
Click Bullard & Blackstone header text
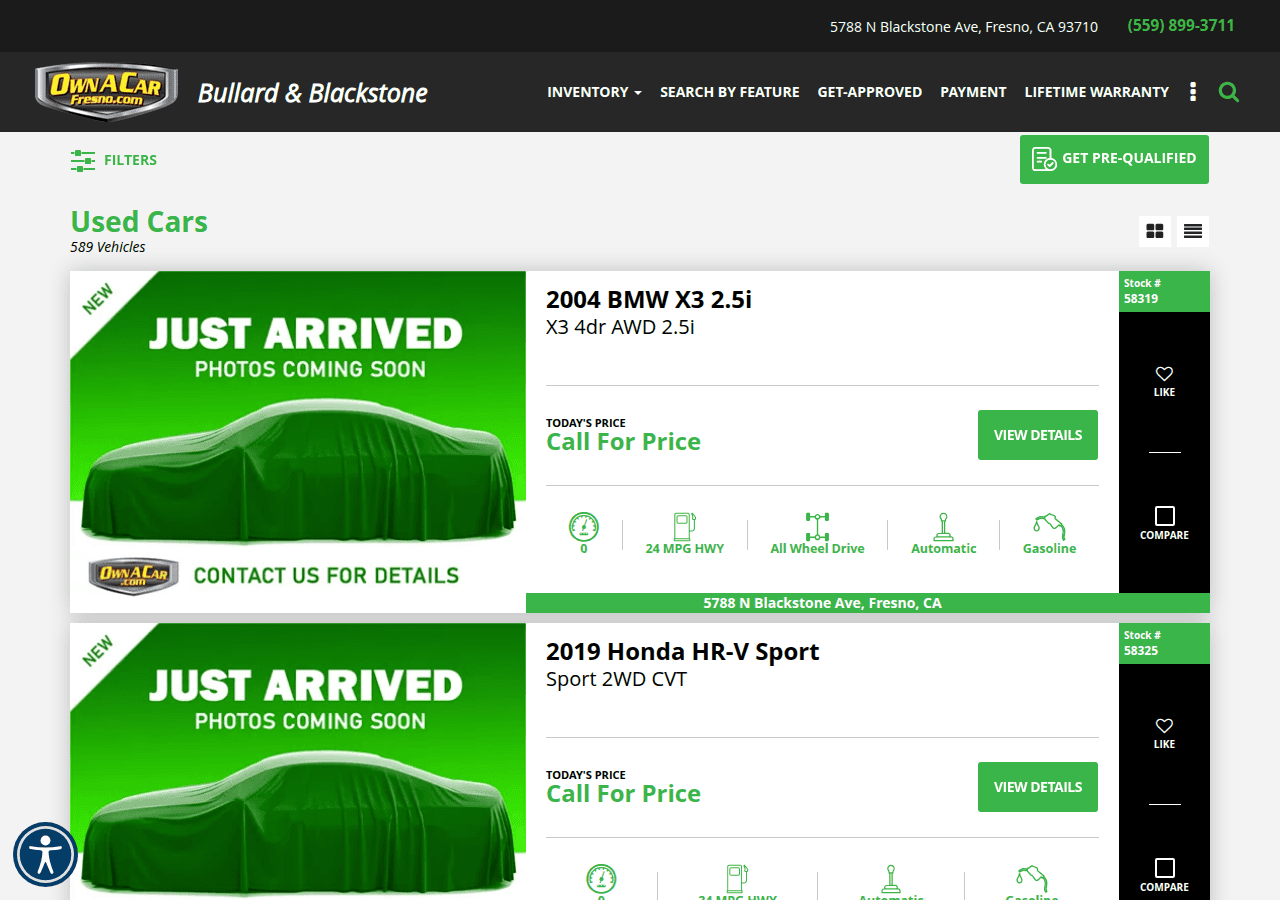point(313,93)
